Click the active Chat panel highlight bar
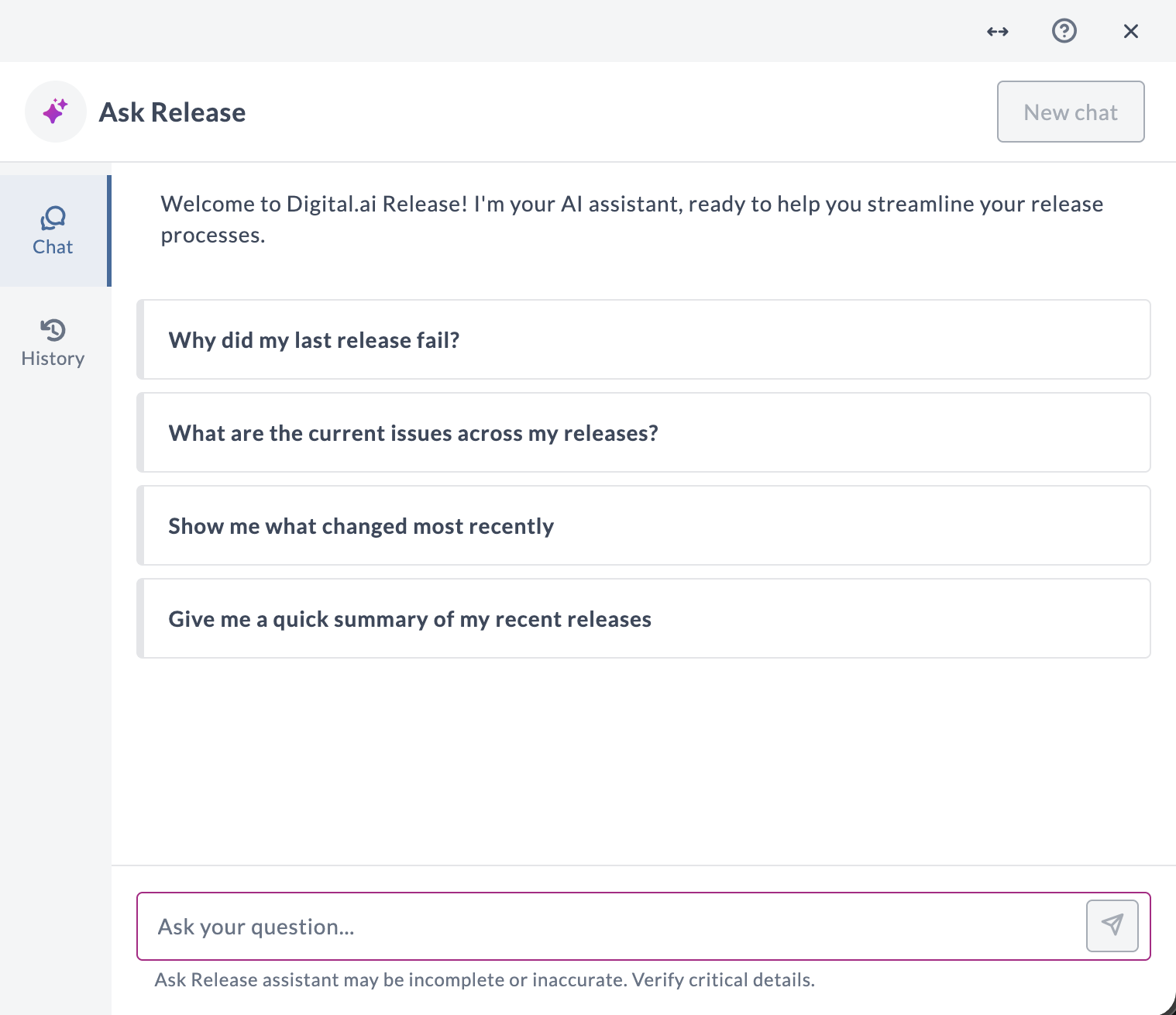Image resolution: width=1176 pixels, height=1015 pixels. (x=110, y=230)
